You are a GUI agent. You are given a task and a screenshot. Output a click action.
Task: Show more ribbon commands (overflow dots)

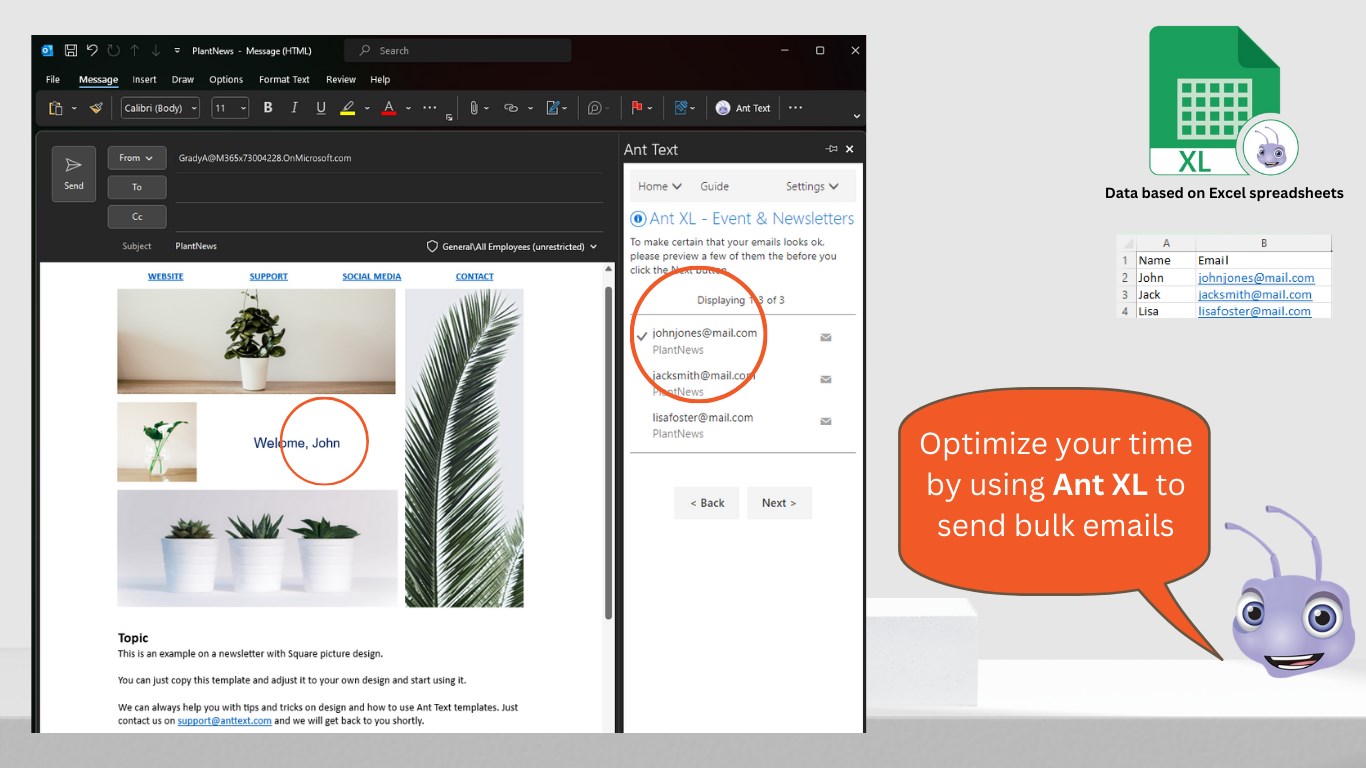point(796,107)
